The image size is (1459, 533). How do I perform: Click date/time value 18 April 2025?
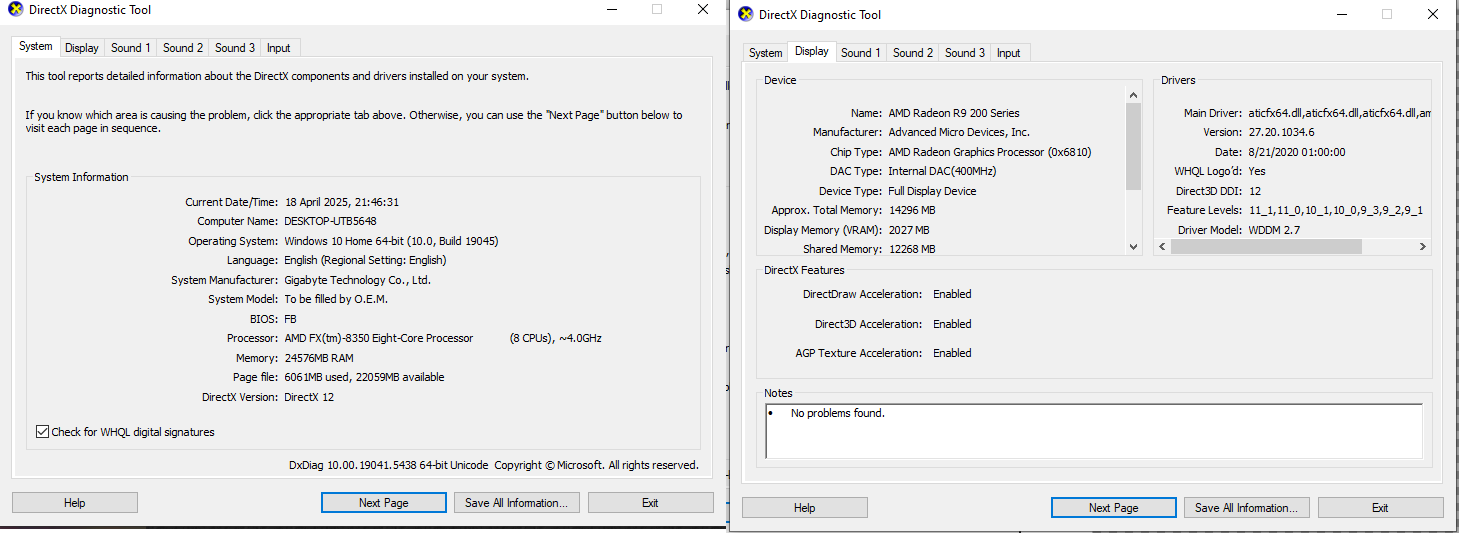[x=341, y=202]
